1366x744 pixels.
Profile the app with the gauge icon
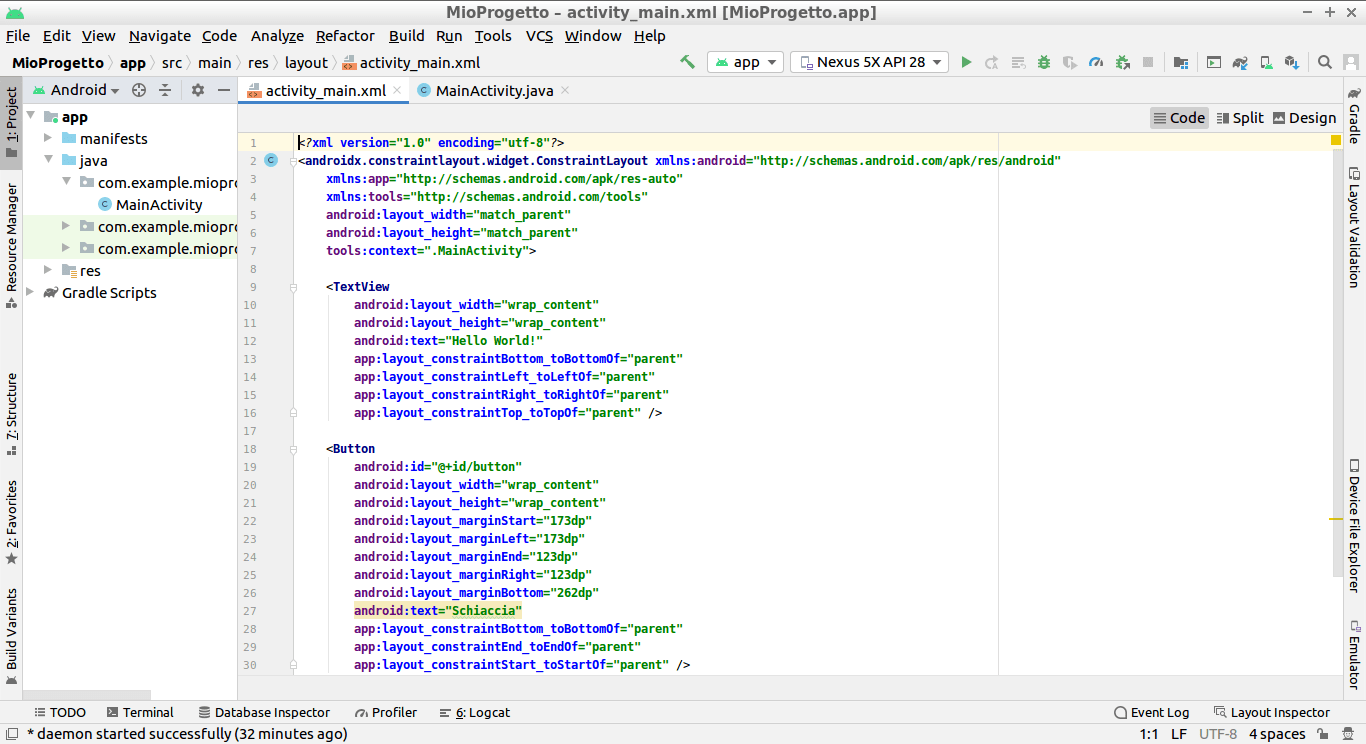point(1095,61)
